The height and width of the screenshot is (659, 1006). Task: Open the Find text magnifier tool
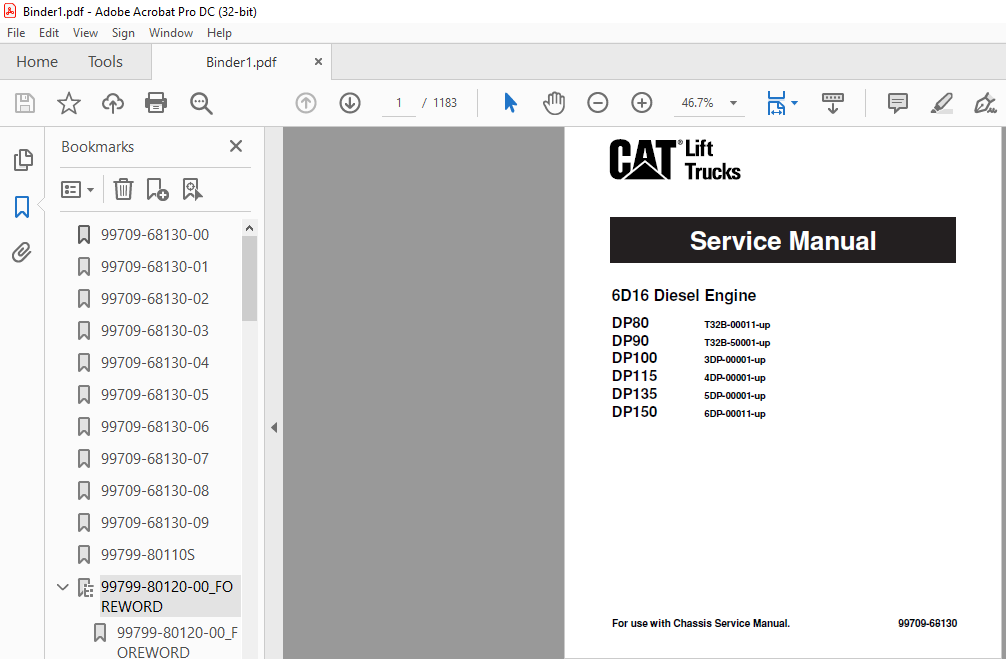click(x=201, y=103)
